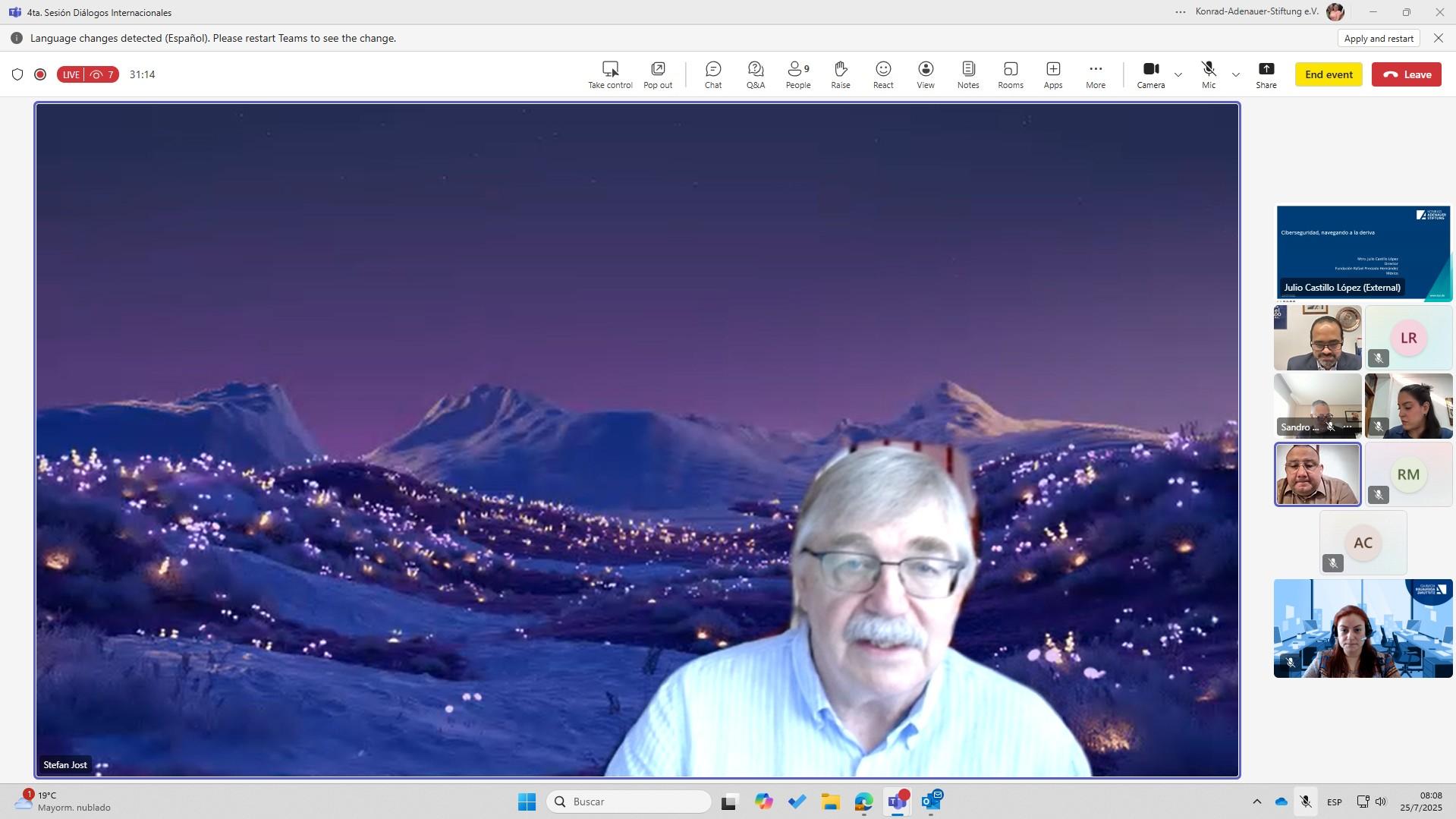Image resolution: width=1456 pixels, height=819 pixels.
Task: Open the React emoji picker
Action: (x=882, y=74)
